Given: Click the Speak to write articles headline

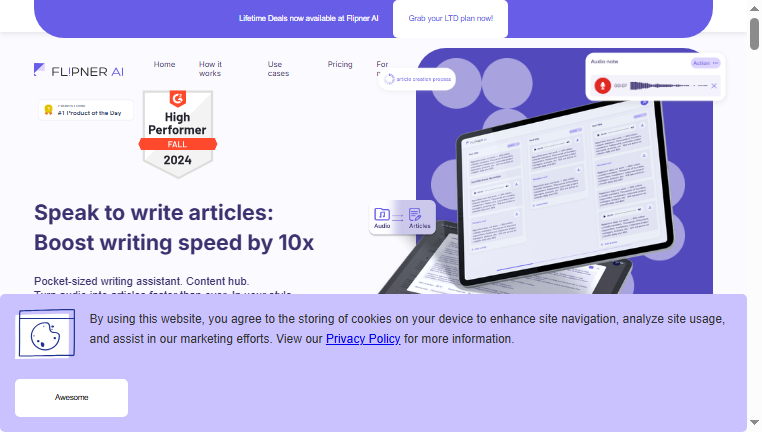Looking at the screenshot, I should [174, 227].
